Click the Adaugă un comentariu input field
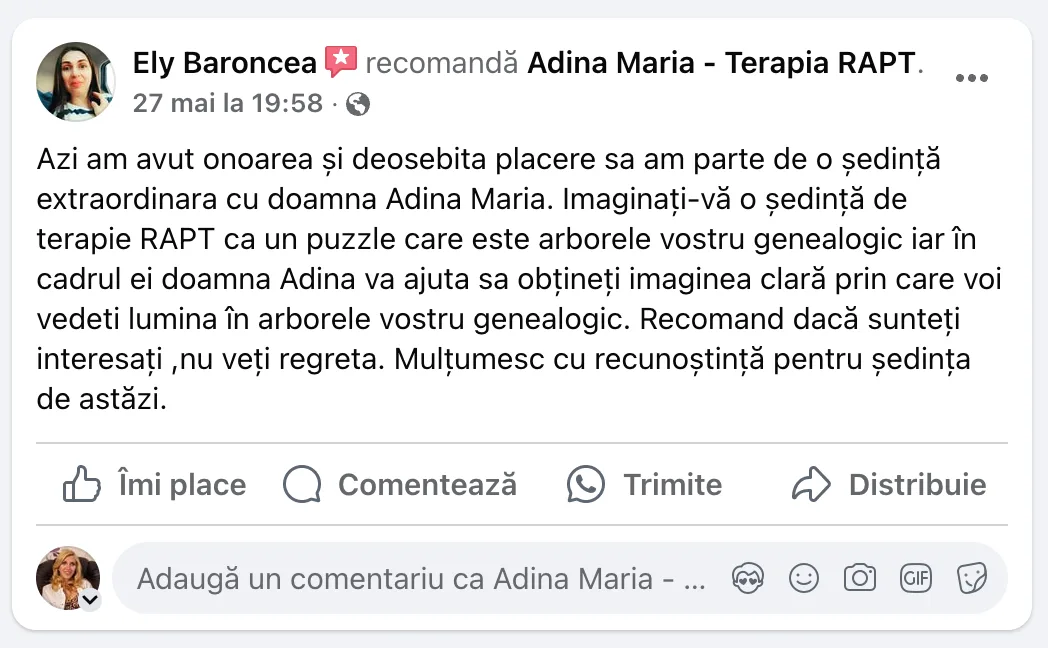The image size is (1048, 648). 420,578
